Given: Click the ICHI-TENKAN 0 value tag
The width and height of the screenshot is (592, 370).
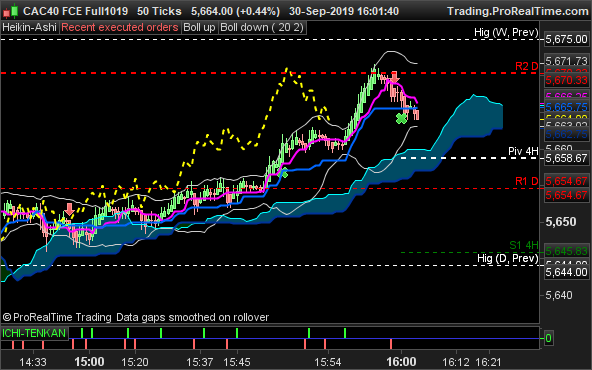Looking at the screenshot, I should tap(548, 338).
